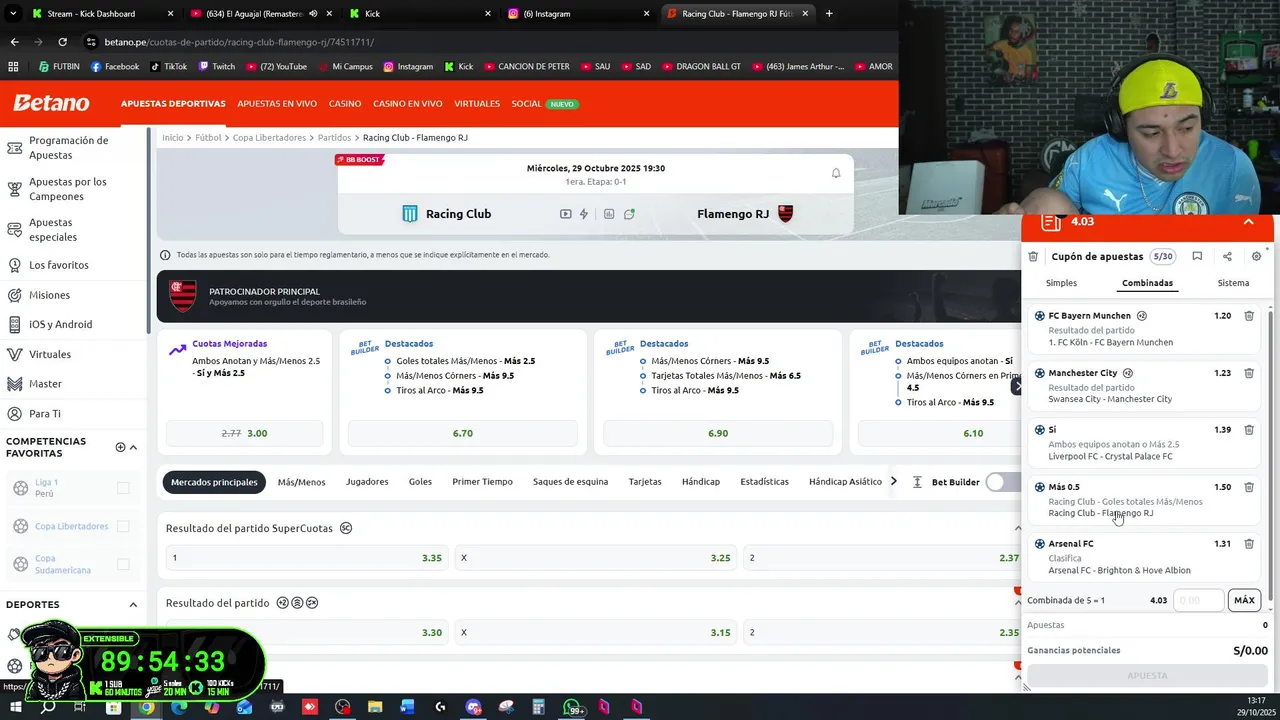Open Casino in the top menu
This screenshot has width=1280, height=720.
[345, 104]
